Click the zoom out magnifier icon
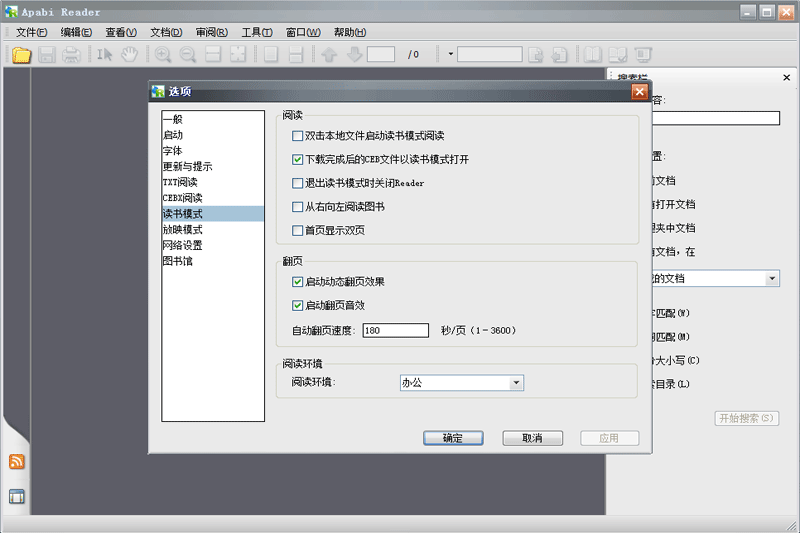 [x=188, y=55]
